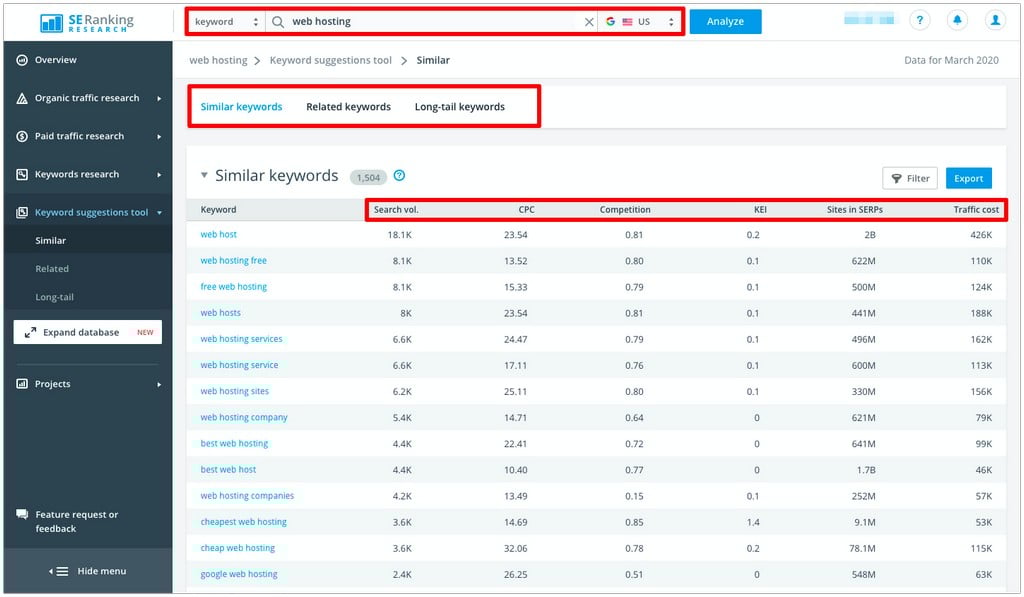Click the Projects icon in the sidebar
Image resolution: width=1024 pixels, height=597 pixels.
coord(21,384)
